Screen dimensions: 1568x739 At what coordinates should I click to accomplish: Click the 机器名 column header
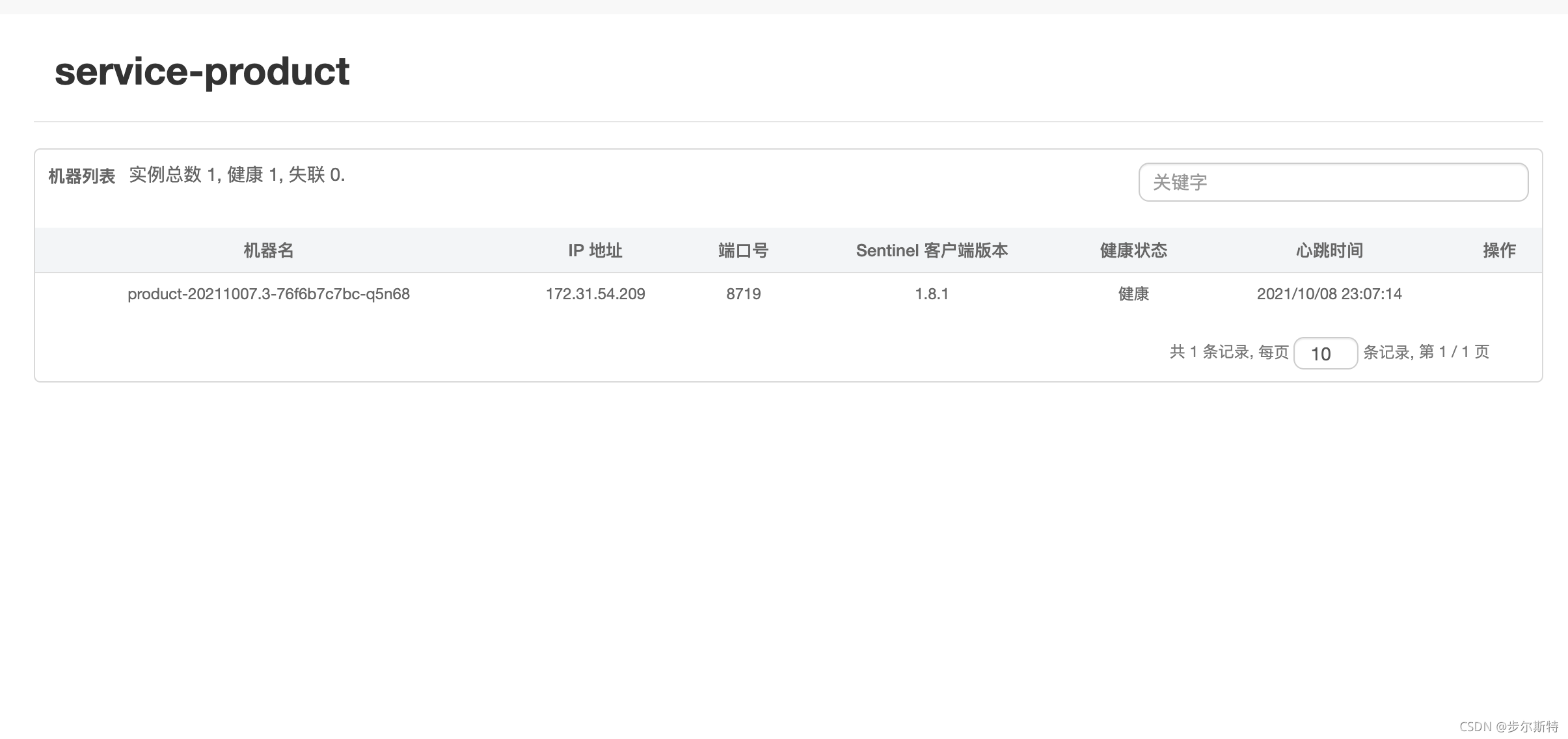click(x=268, y=250)
